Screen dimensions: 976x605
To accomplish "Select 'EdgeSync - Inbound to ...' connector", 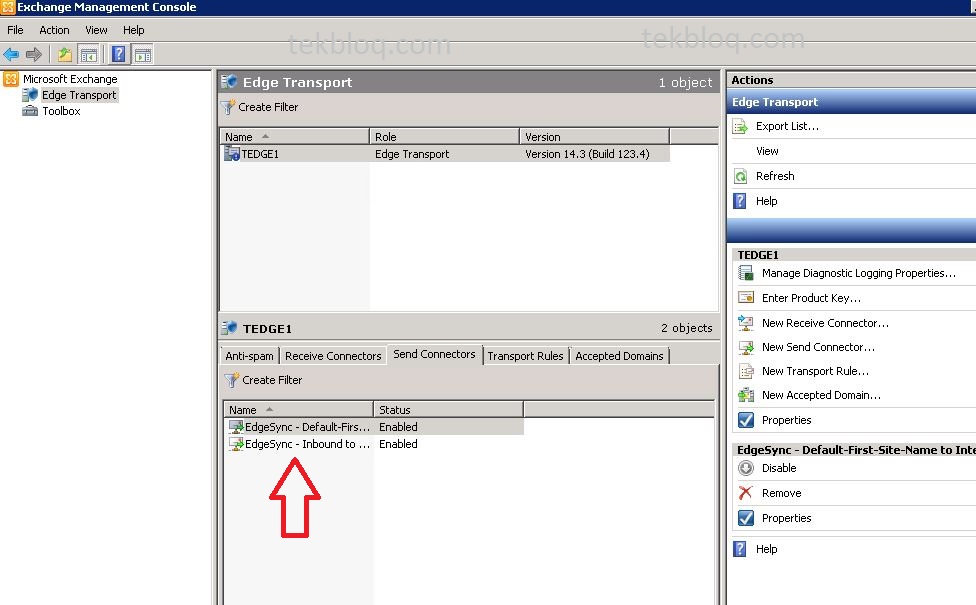I will (x=307, y=444).
